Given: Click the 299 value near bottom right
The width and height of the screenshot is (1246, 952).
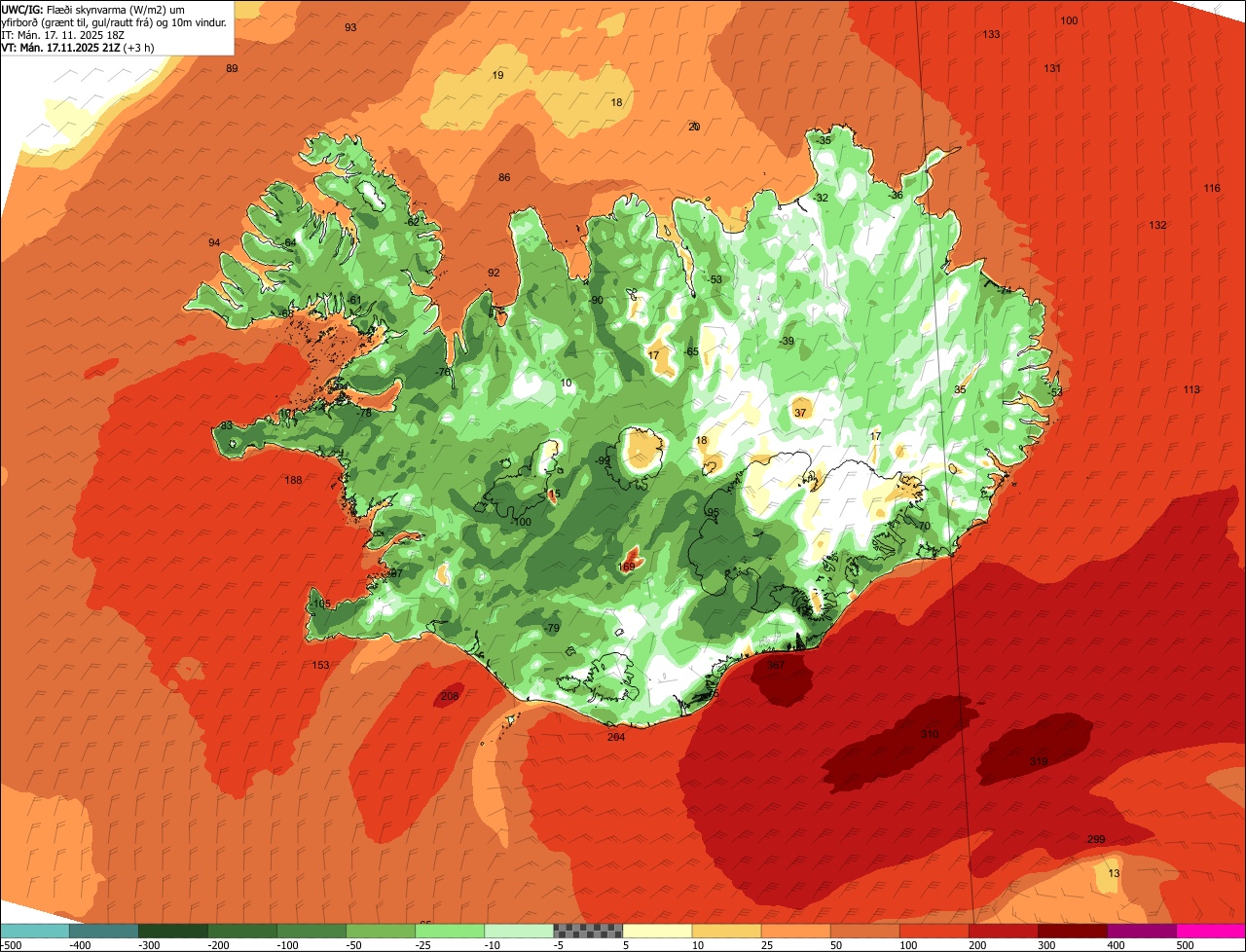Looking at the screenshot, I should (1096, 840).
